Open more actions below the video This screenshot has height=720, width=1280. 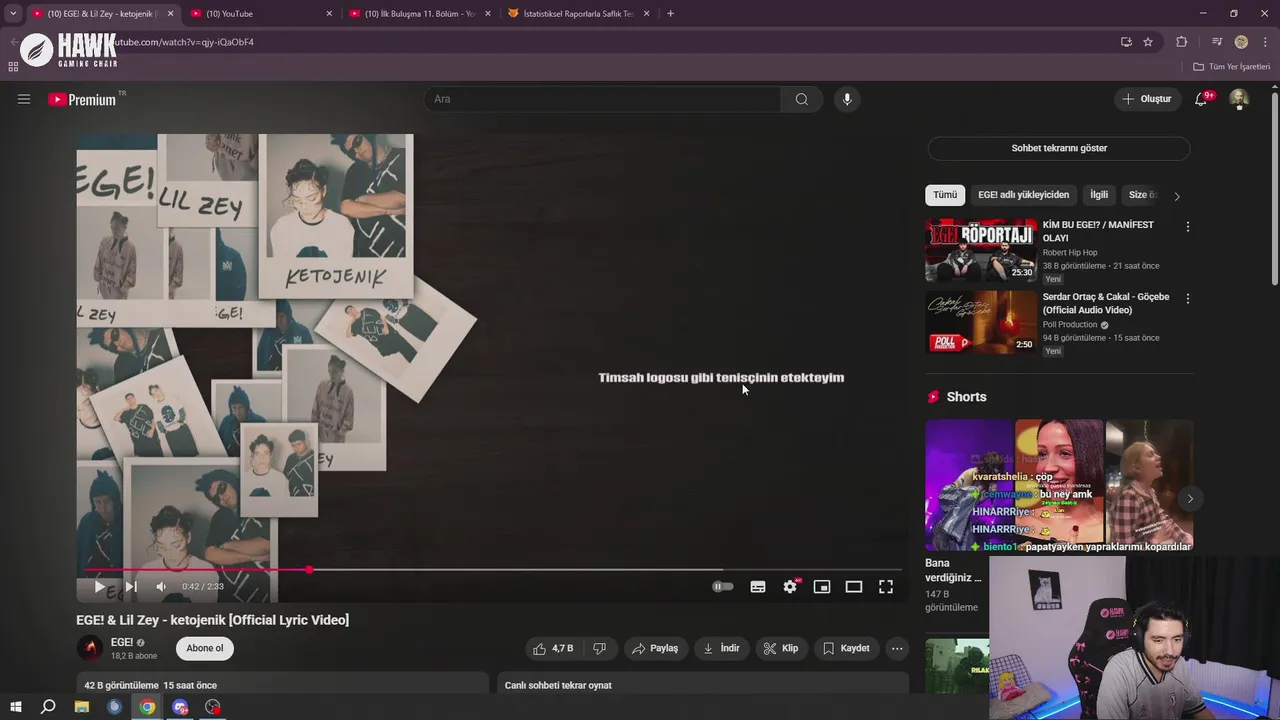pyautogui.click(x=897, y=648)
